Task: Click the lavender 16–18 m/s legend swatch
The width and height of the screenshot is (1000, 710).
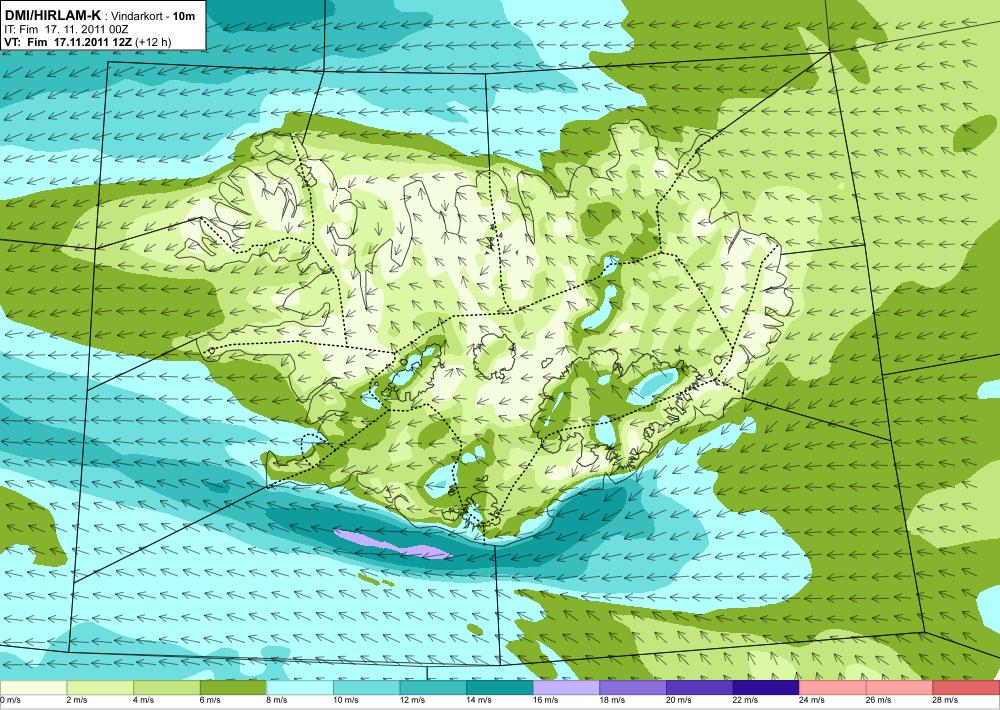Action: coord(566,688)
